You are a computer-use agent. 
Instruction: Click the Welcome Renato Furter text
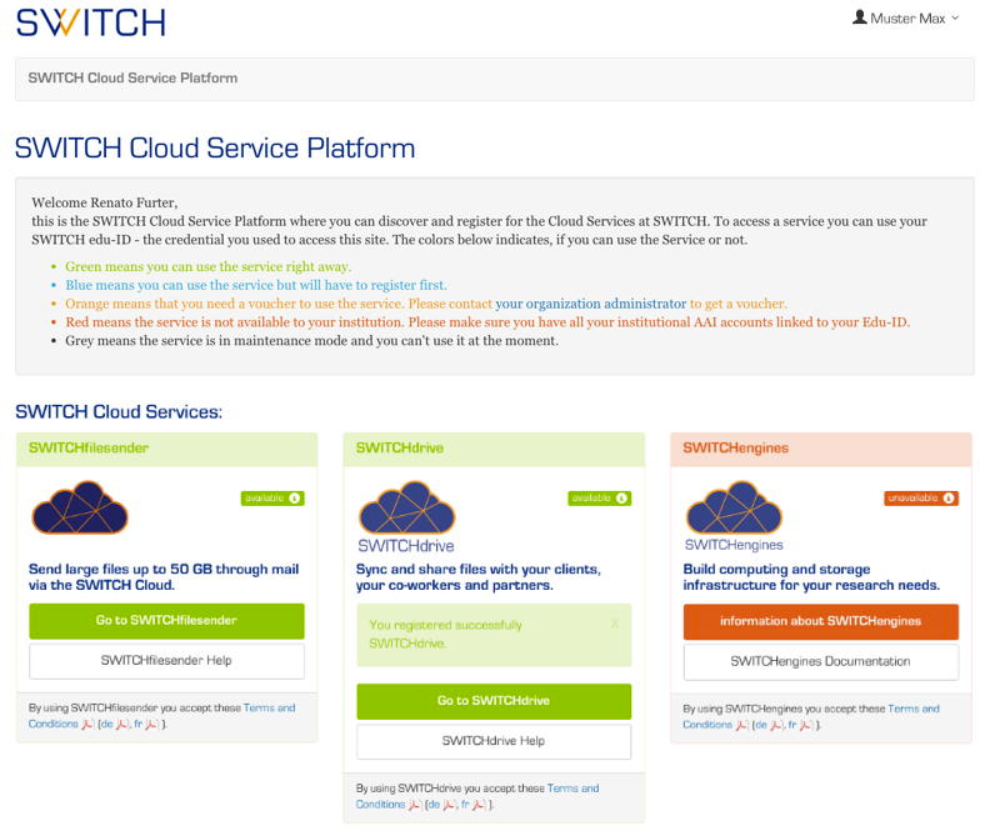pos(105,203)
